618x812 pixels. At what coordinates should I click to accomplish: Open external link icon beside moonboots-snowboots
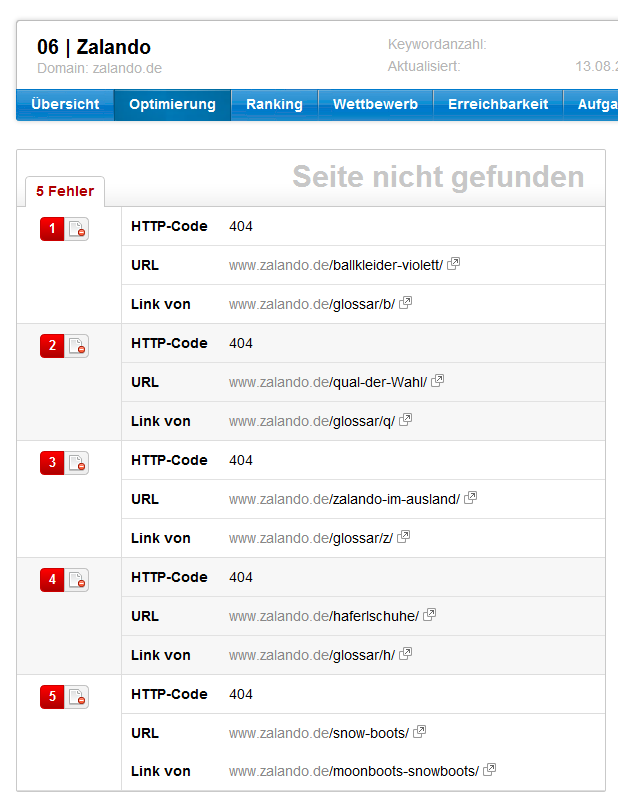(x=490, y=771)
